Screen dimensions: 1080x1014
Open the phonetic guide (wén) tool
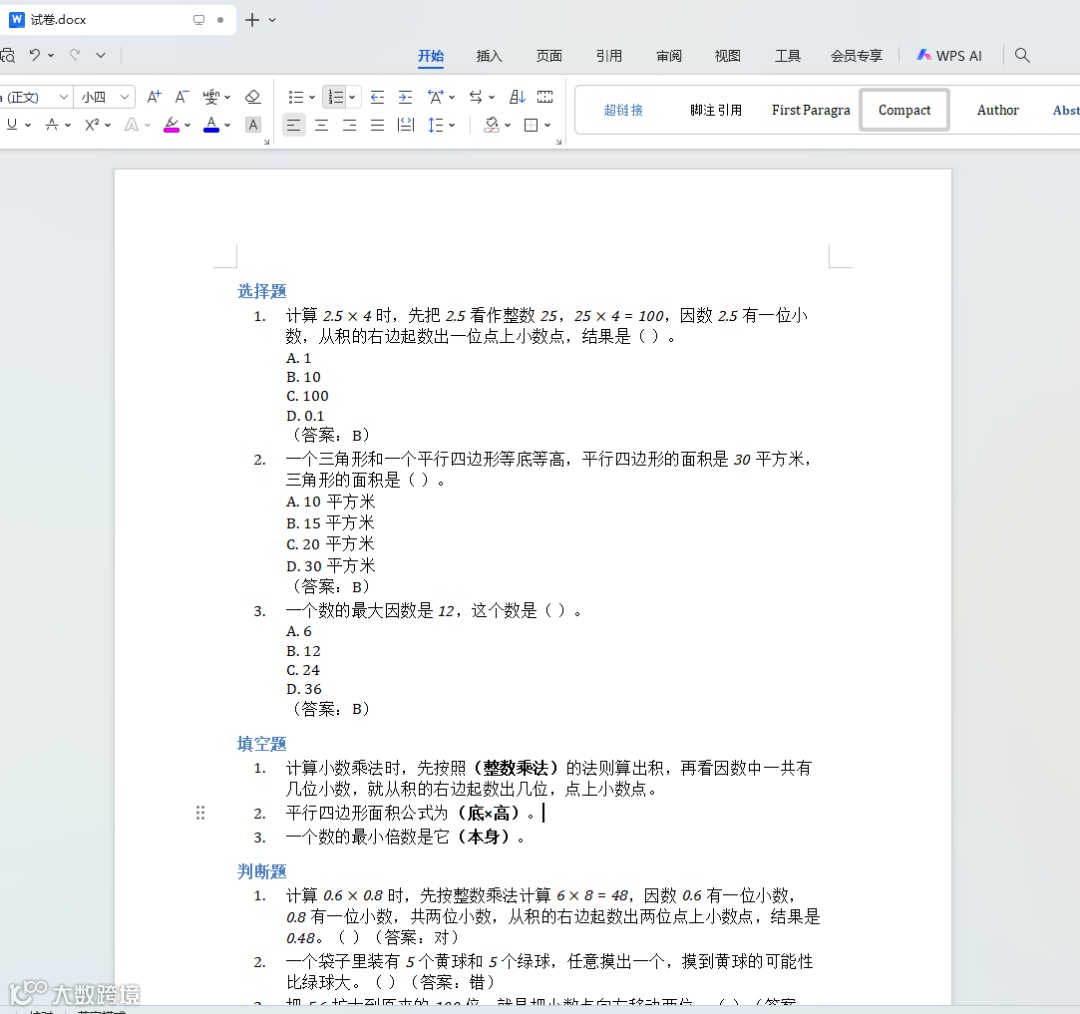tap(211, 97)
